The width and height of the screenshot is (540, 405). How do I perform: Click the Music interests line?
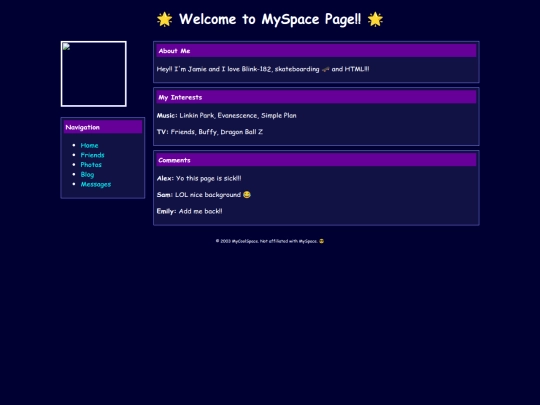[226, 116]
